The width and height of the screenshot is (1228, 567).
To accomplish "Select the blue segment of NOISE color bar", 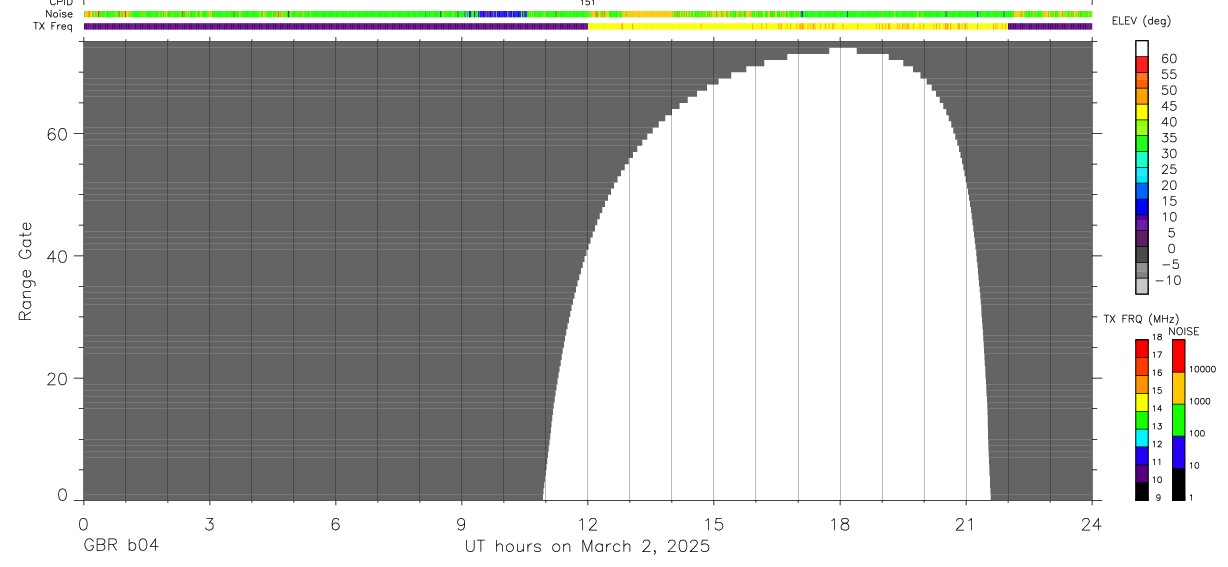I will (x=1178, y=452).
